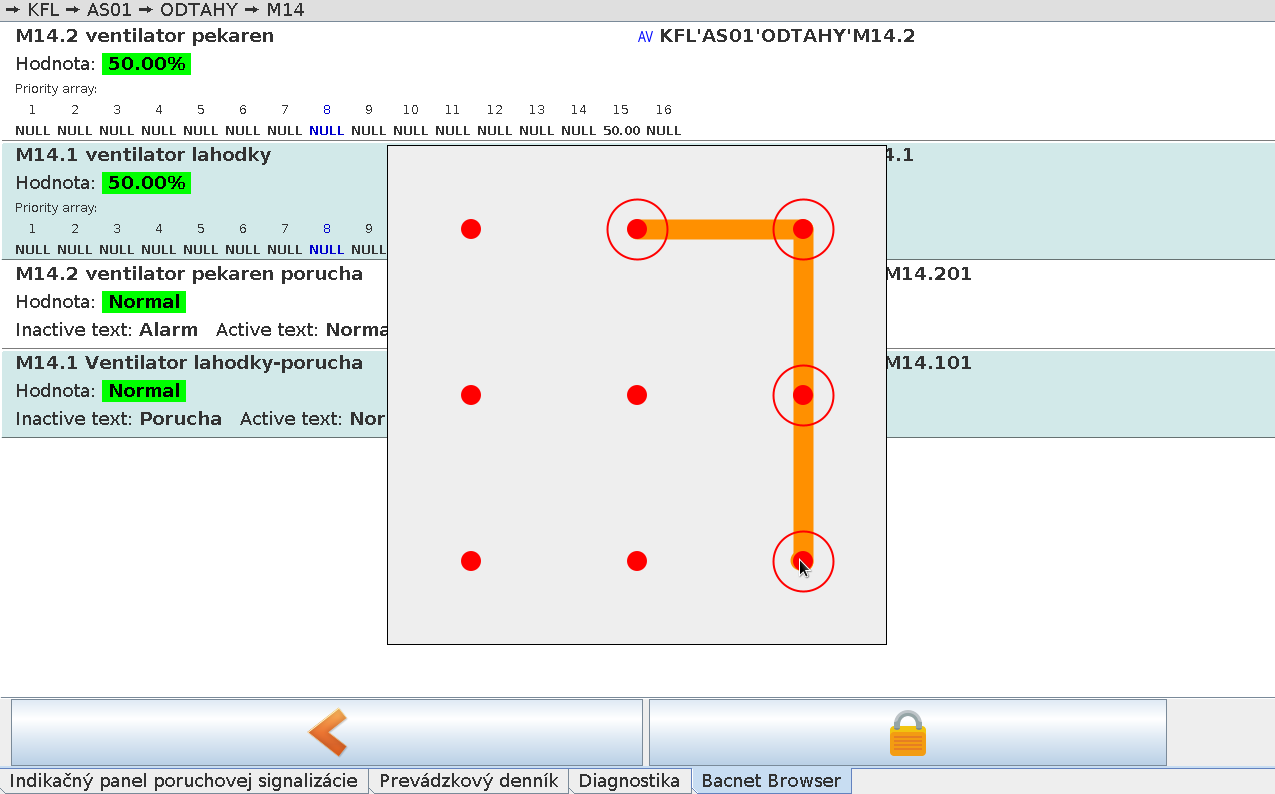Click the 50.00% value of M14.1 ventilator lahodky
The width and height of the screenshot is (1275, 794).
tap(146, 183)
